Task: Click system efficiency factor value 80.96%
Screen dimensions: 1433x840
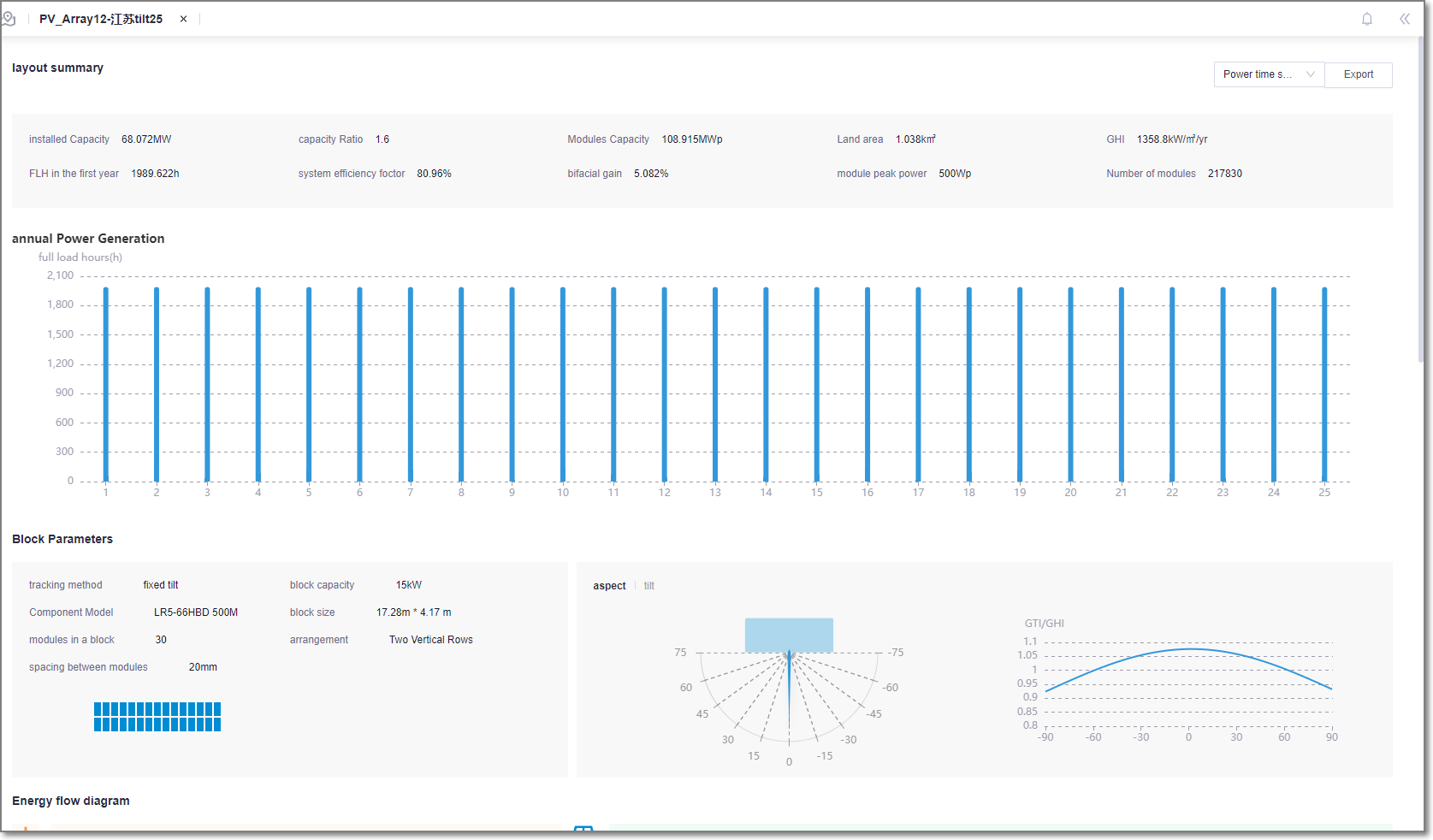Action: [434, 174]
